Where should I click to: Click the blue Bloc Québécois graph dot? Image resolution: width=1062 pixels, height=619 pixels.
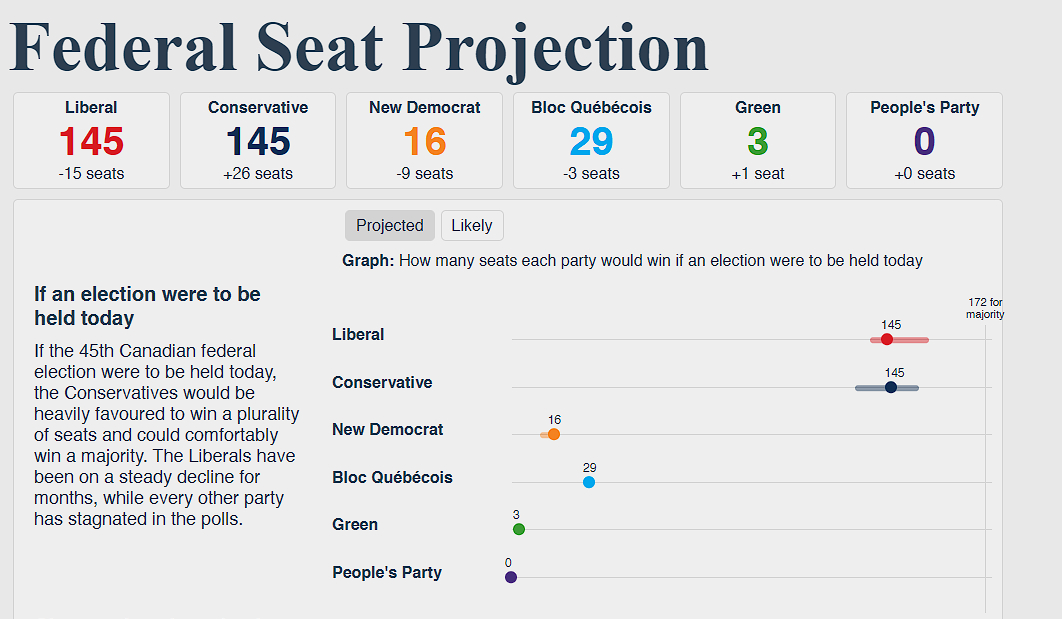click(x=589, y=482)
